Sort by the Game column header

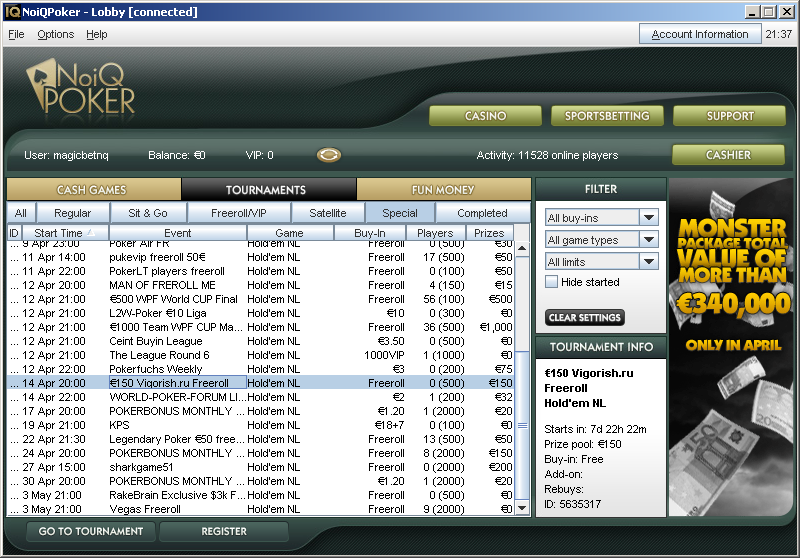click(x=290, y=233)
